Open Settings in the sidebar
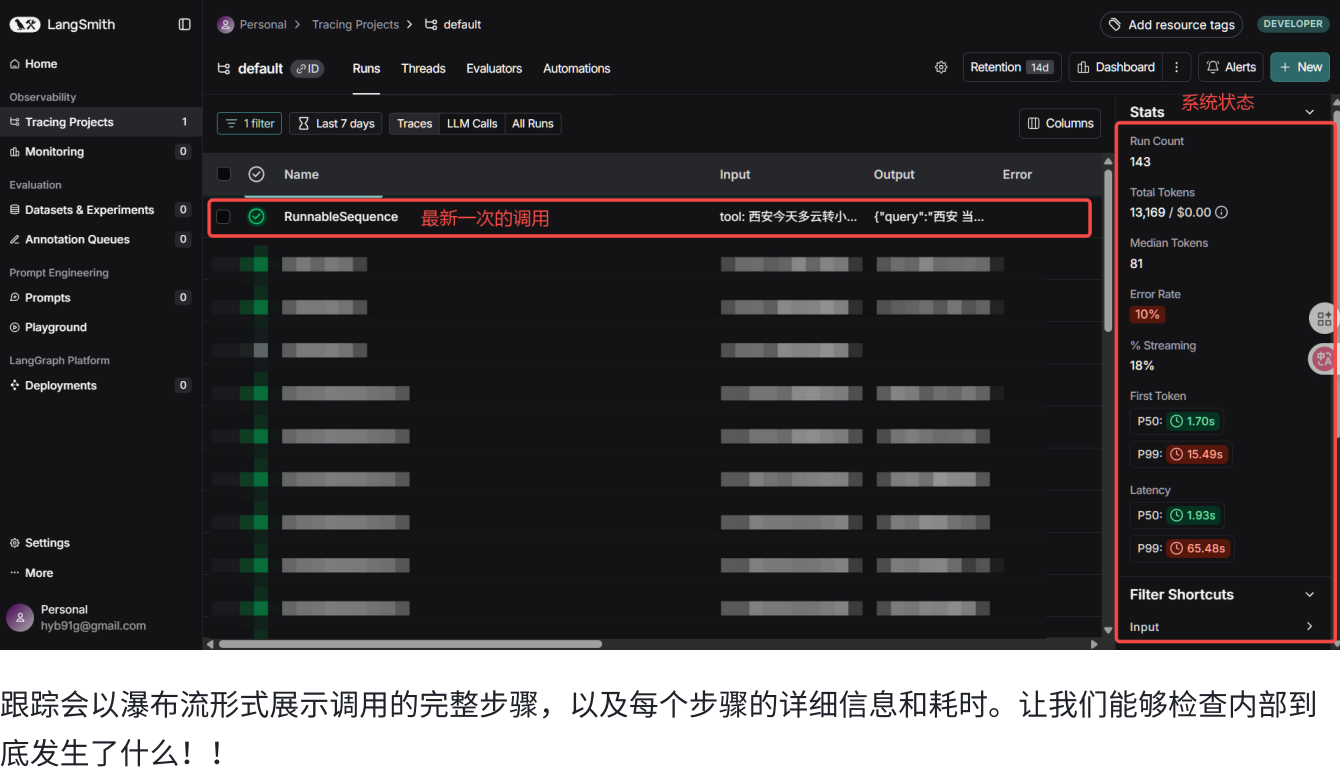This screenshot has width=1340, height=774. pyautogui.click(x=40, y=543)
